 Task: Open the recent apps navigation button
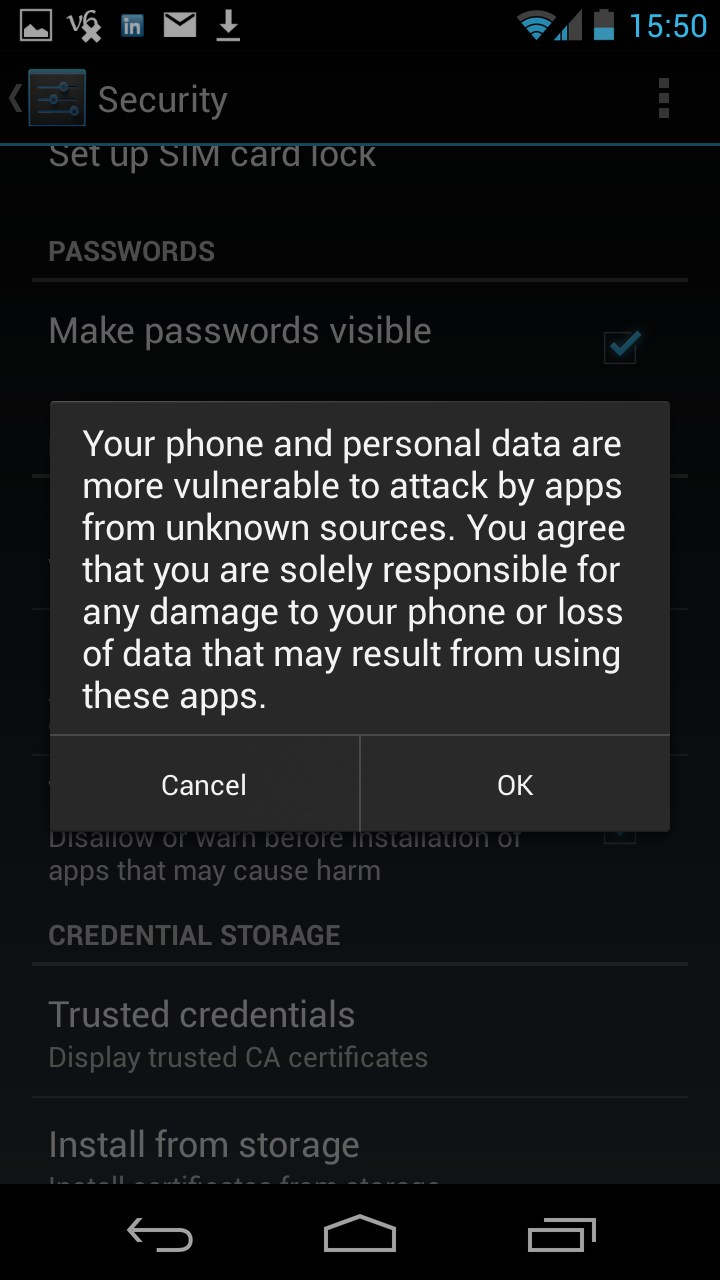pos(562,1236)
